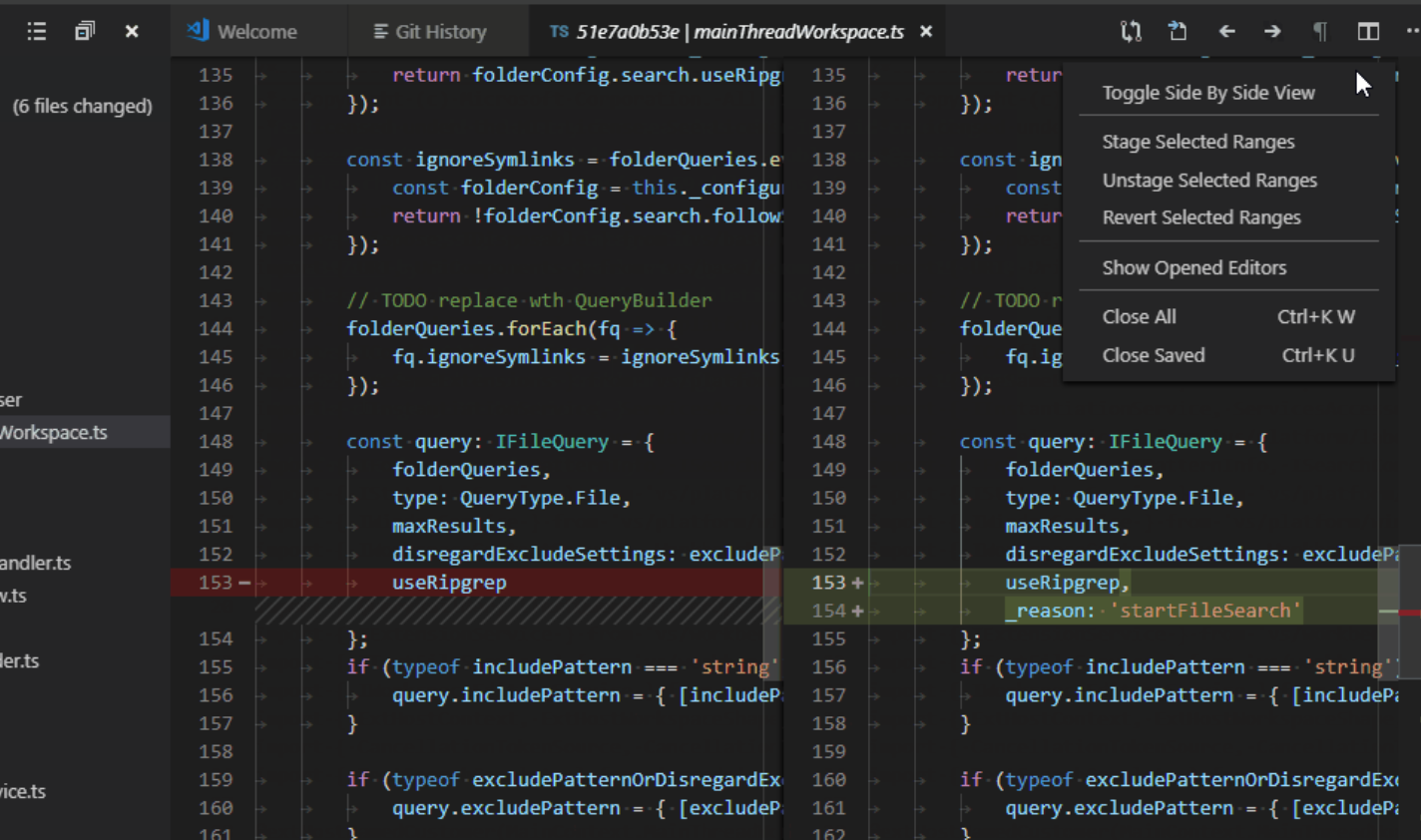Switch to the Git History tab
1421x840 pixels.
point(430,32)
